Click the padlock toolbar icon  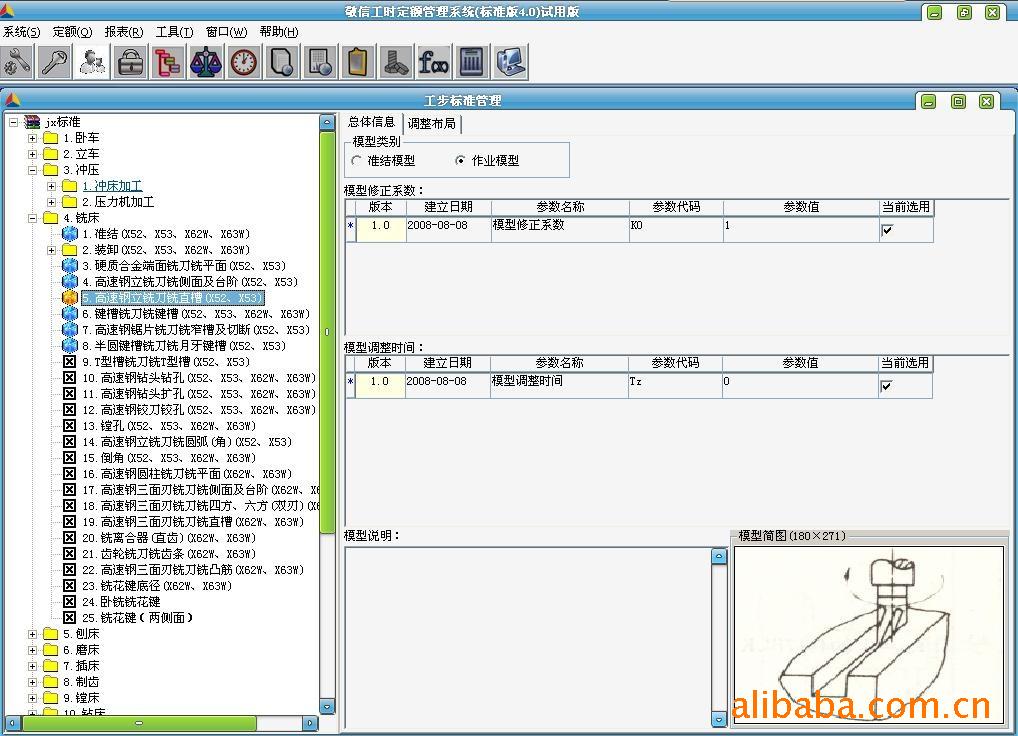pyautogui.click(x=130, y=62)
